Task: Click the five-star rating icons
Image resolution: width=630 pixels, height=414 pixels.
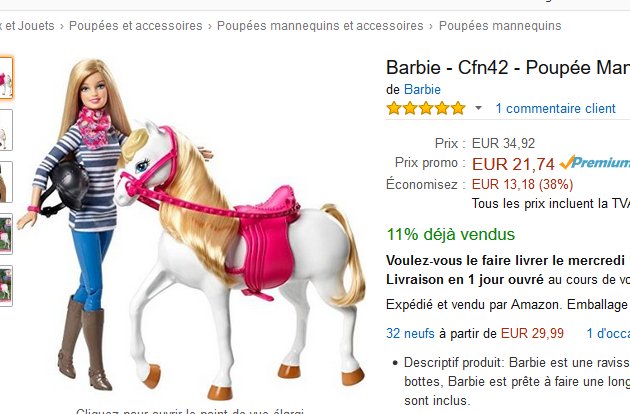Action: tap(425, 109)
